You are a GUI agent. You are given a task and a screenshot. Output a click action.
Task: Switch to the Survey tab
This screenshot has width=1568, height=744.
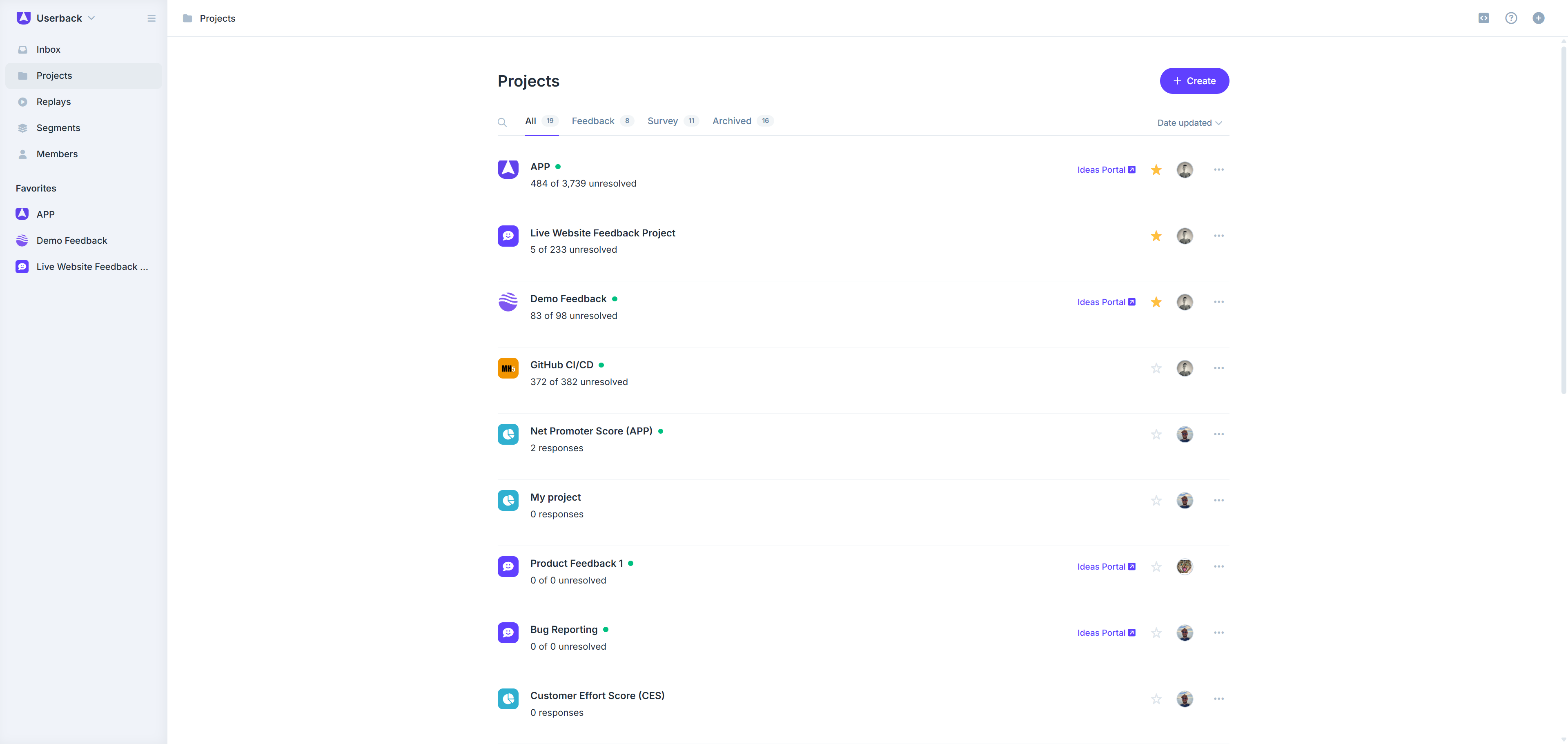click(662, 121)
